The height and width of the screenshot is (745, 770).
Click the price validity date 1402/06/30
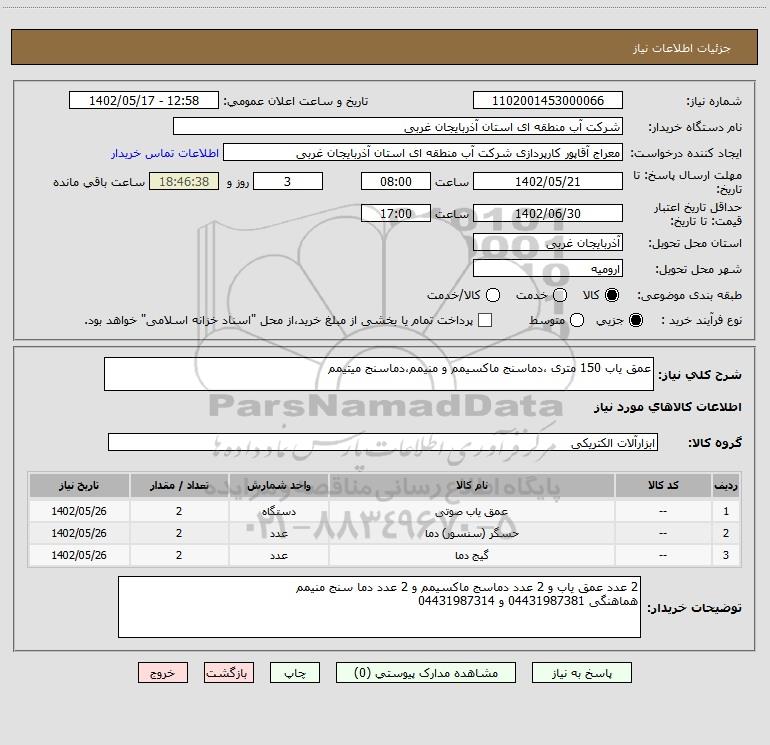(548, 213)
